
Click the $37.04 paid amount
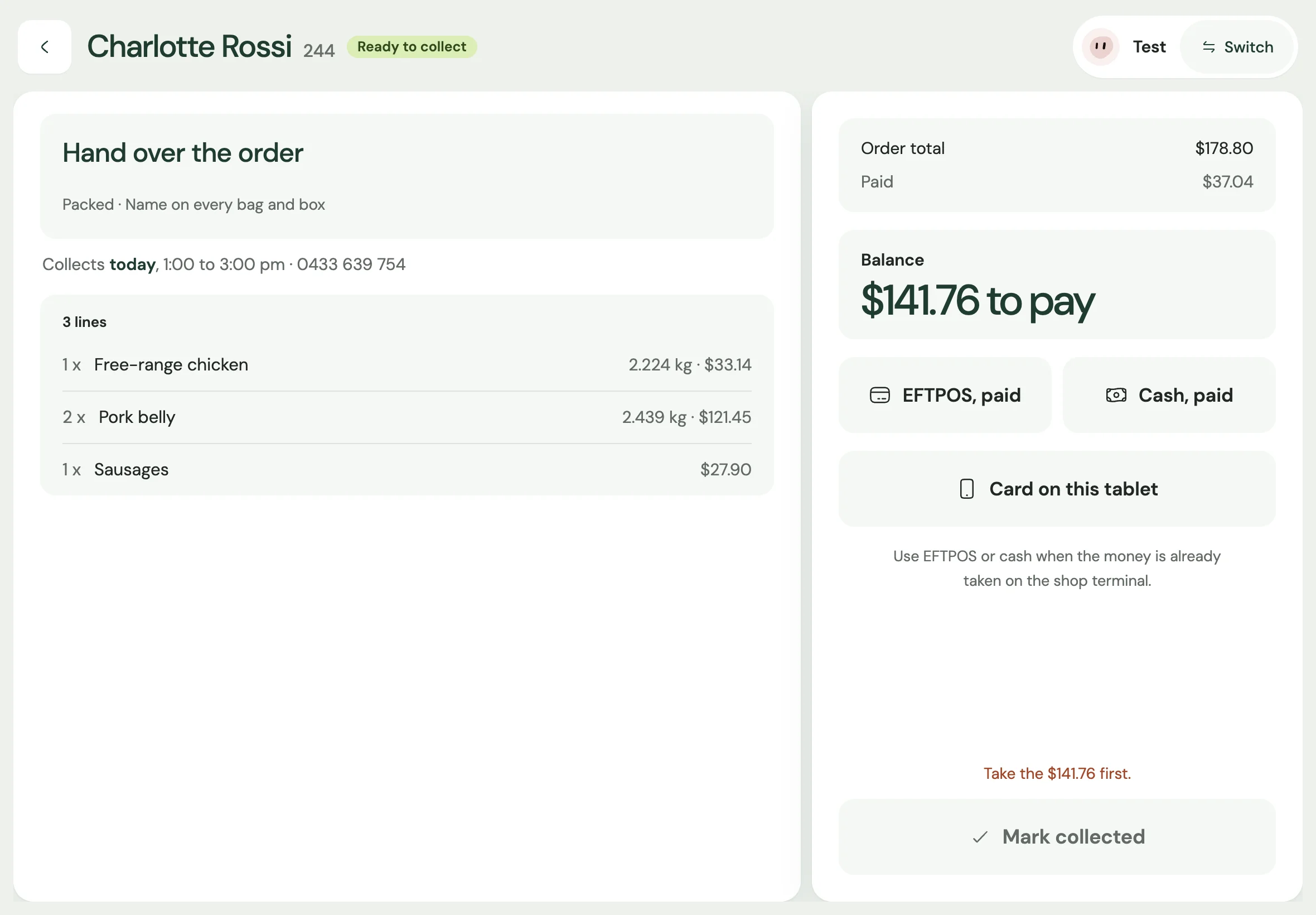coord(1227,182)
